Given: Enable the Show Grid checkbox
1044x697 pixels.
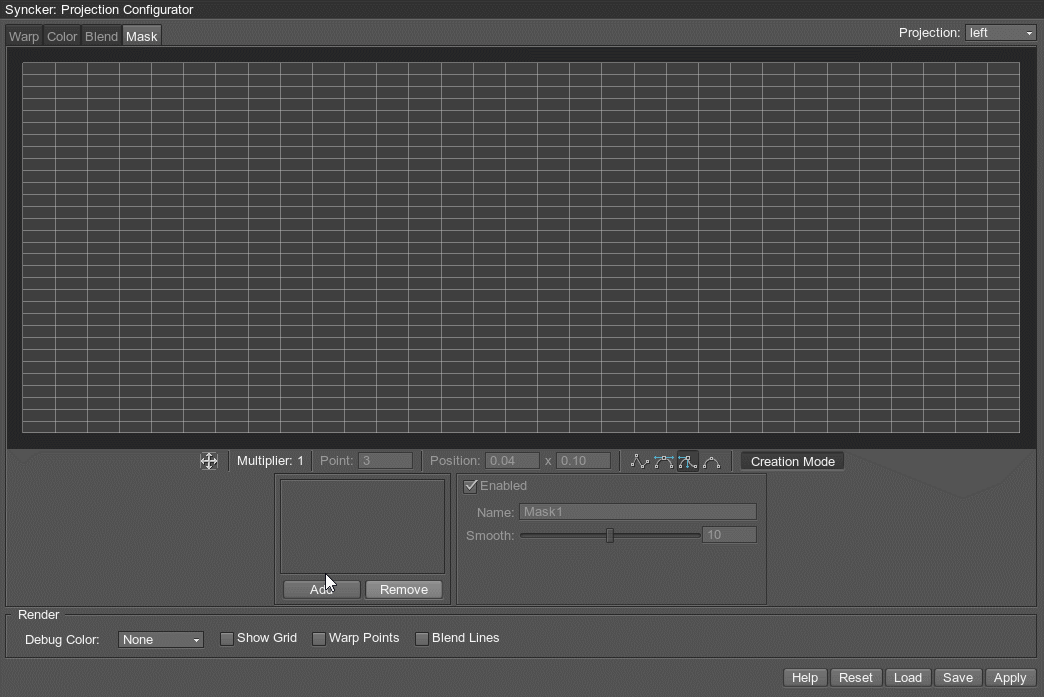Looking at the screenshot, I should pyautogui.click(x=227, y=638).
